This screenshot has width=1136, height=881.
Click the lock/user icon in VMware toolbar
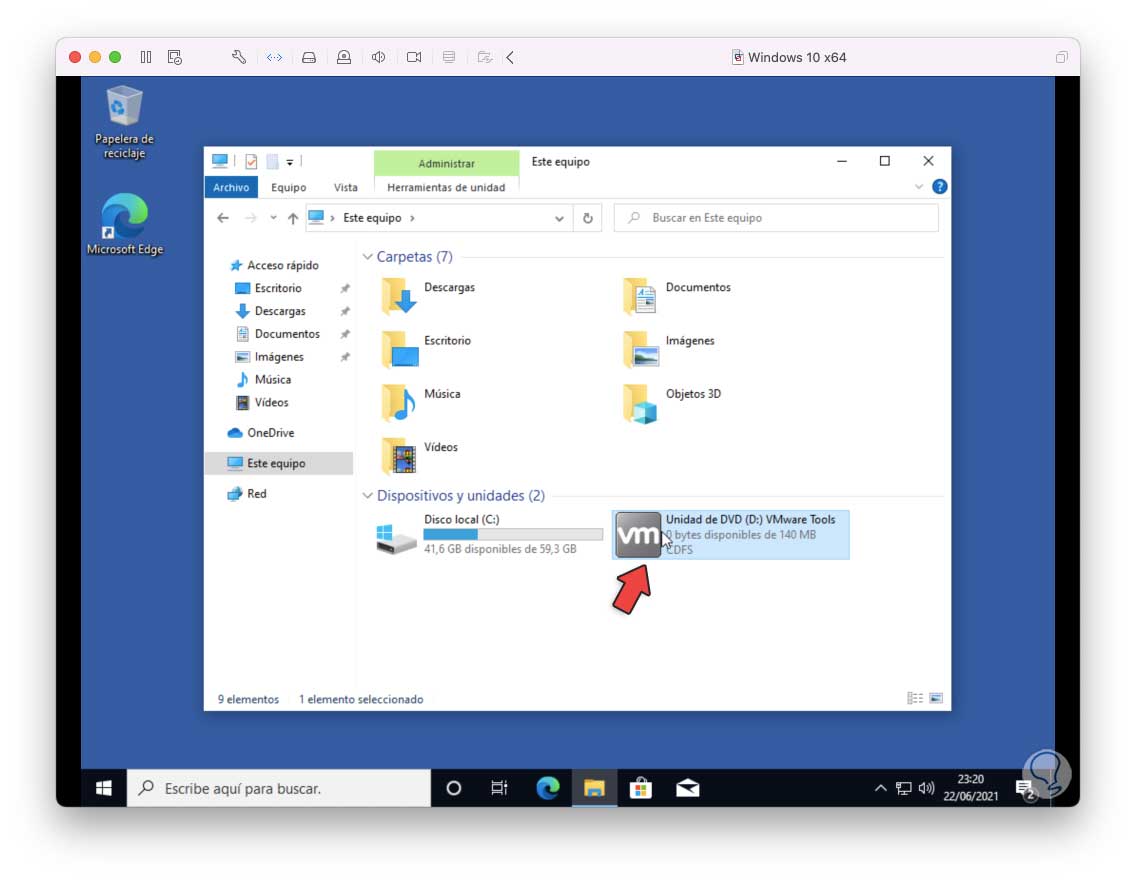click(x=344, y=57)
